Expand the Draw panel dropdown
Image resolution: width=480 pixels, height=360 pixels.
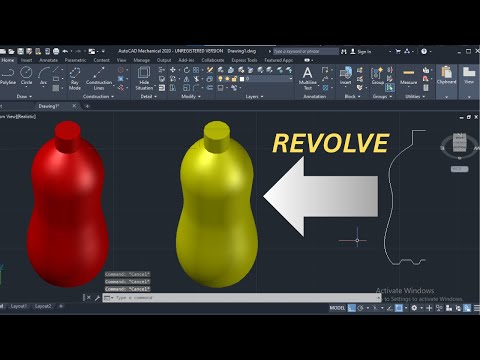click(x=24, y=96)
